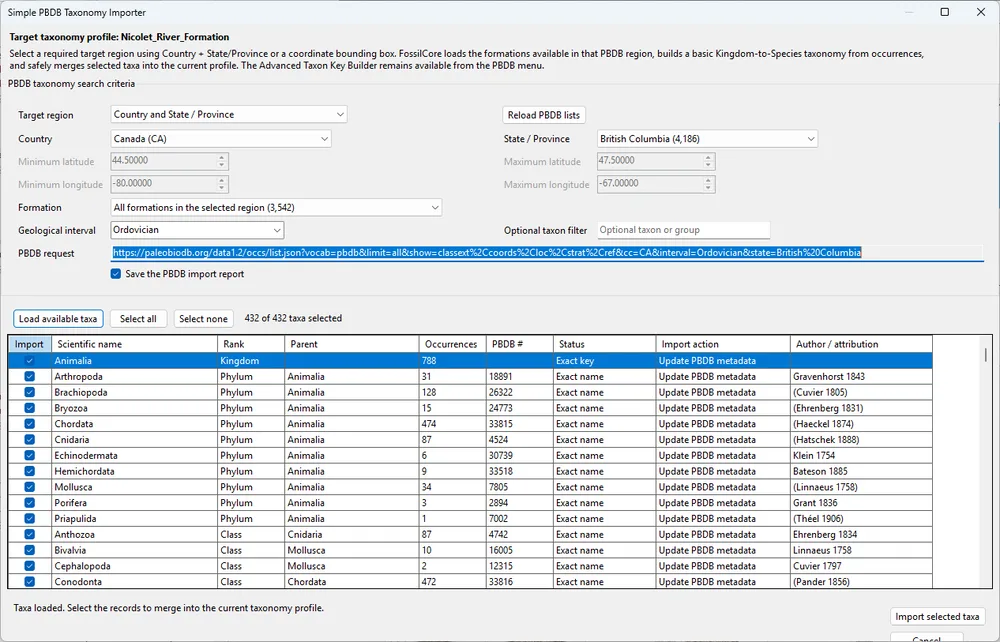Toggle the Save the PBDB import report checkbox
This screenshot has width=1000, height=642.
[116, 274]
